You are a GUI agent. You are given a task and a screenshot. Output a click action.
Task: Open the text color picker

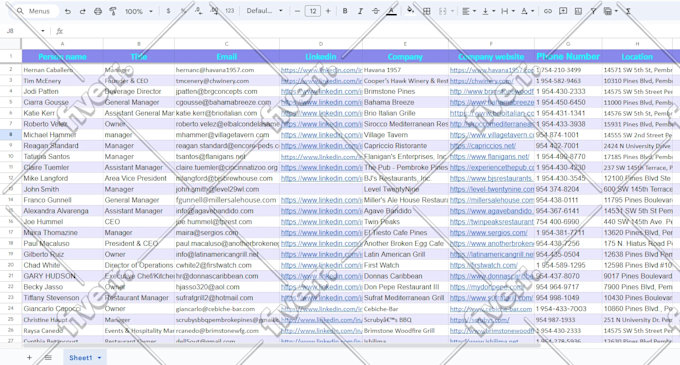point(391,11)
